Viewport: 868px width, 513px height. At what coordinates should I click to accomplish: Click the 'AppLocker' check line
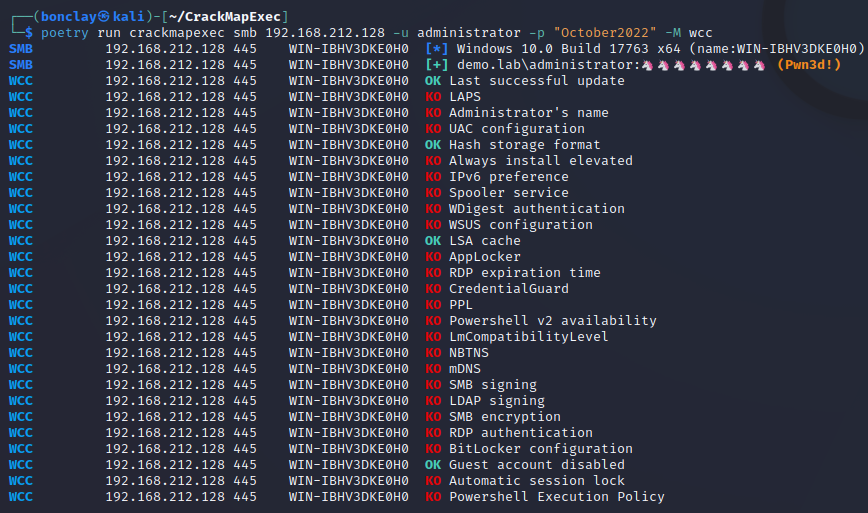point(485,257)
